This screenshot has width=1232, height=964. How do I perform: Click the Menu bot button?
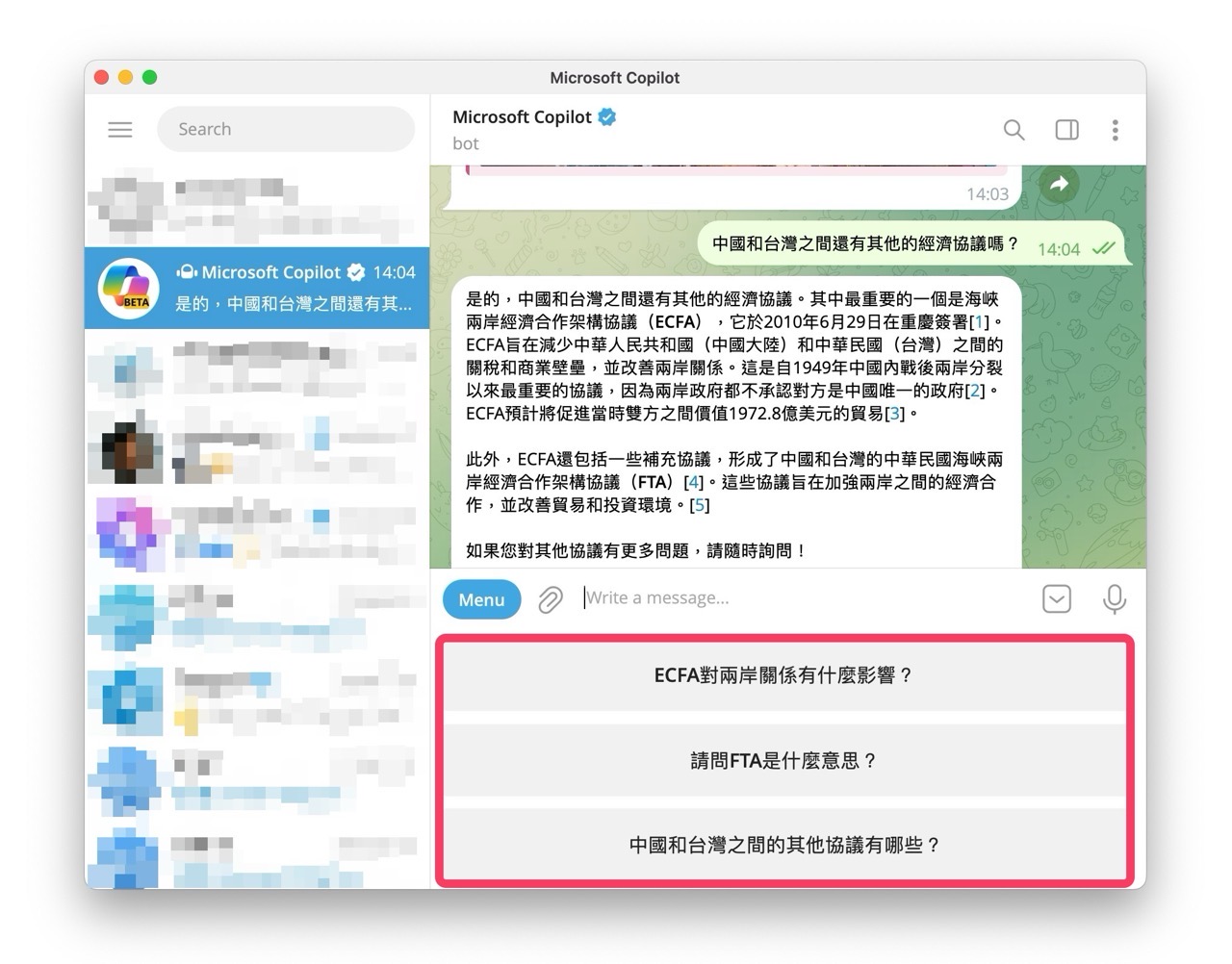click(x=481, y=599)
